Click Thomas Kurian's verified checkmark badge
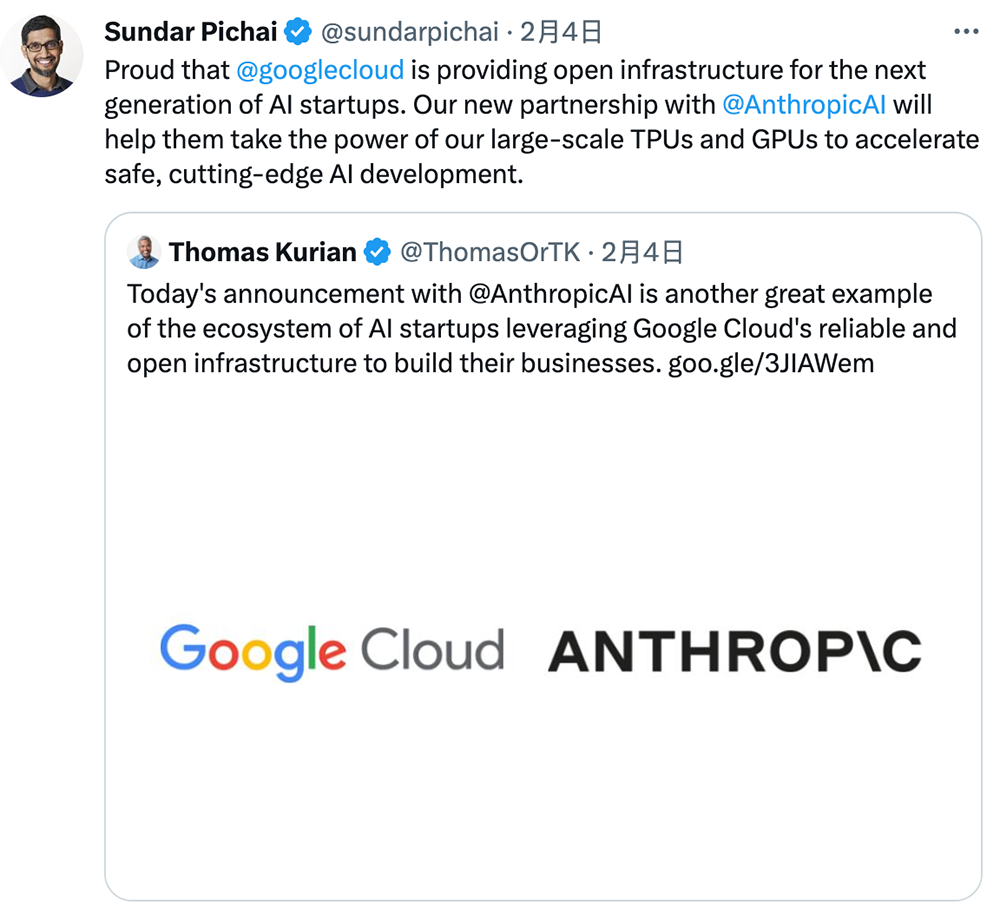This screenshot has width=1000, height=918. [377, 252]
